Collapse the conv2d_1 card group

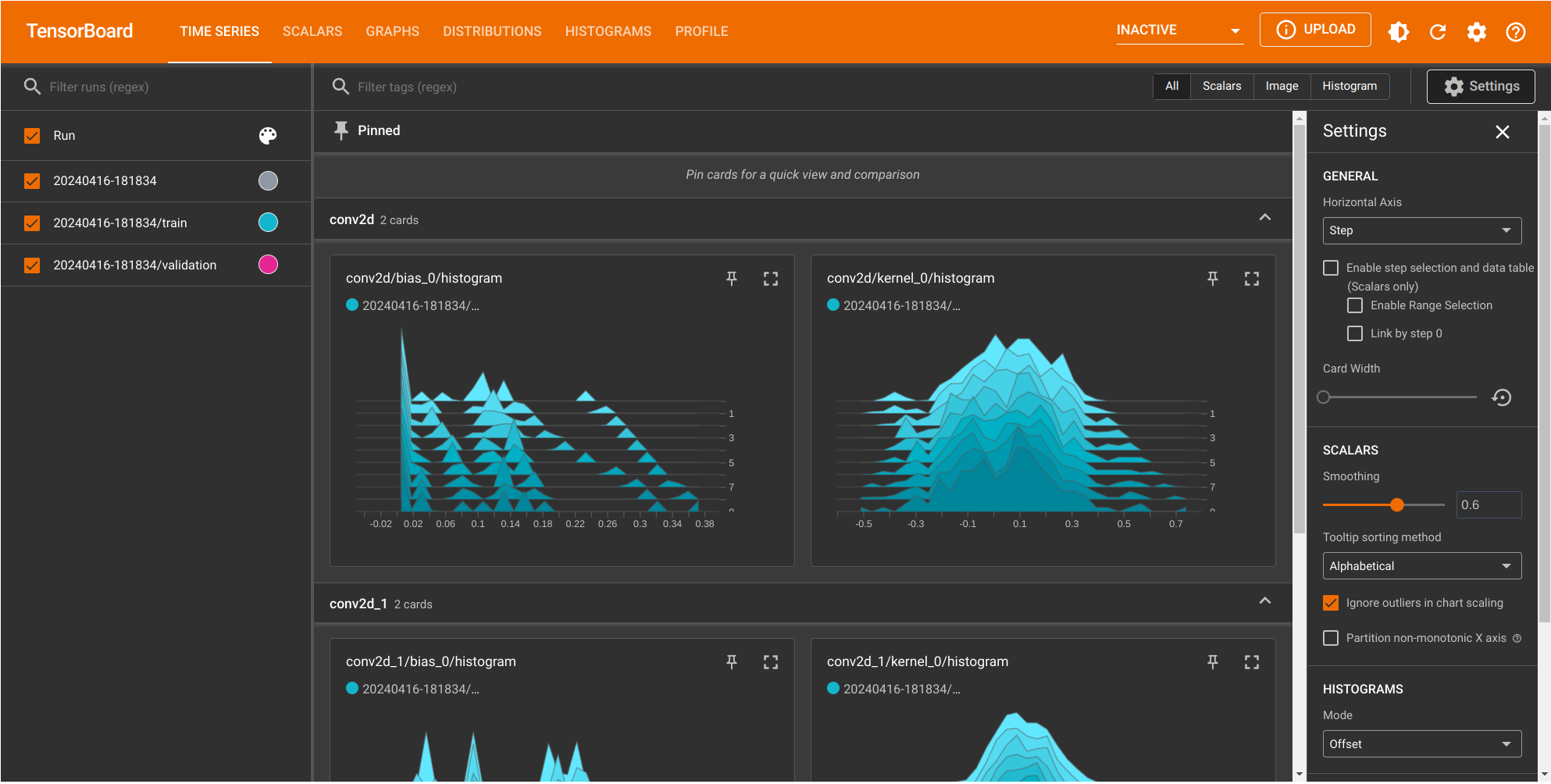1265,601
